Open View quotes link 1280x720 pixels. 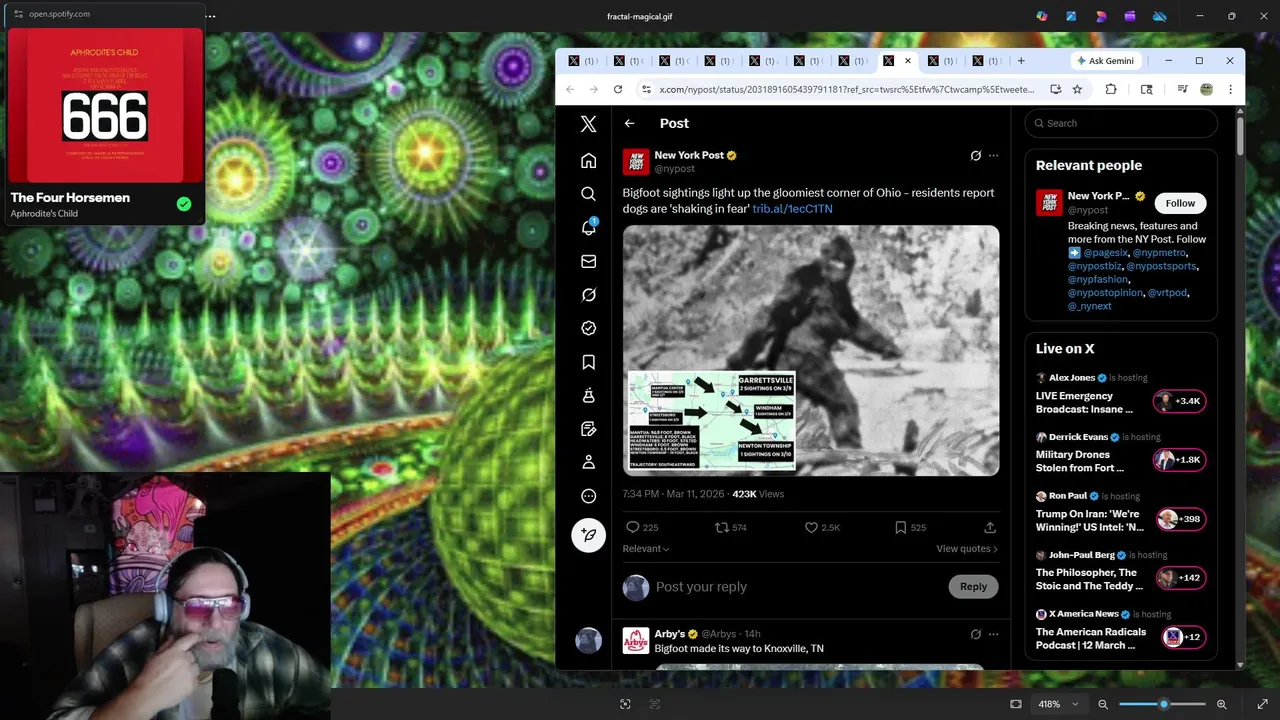coord(967,548)
